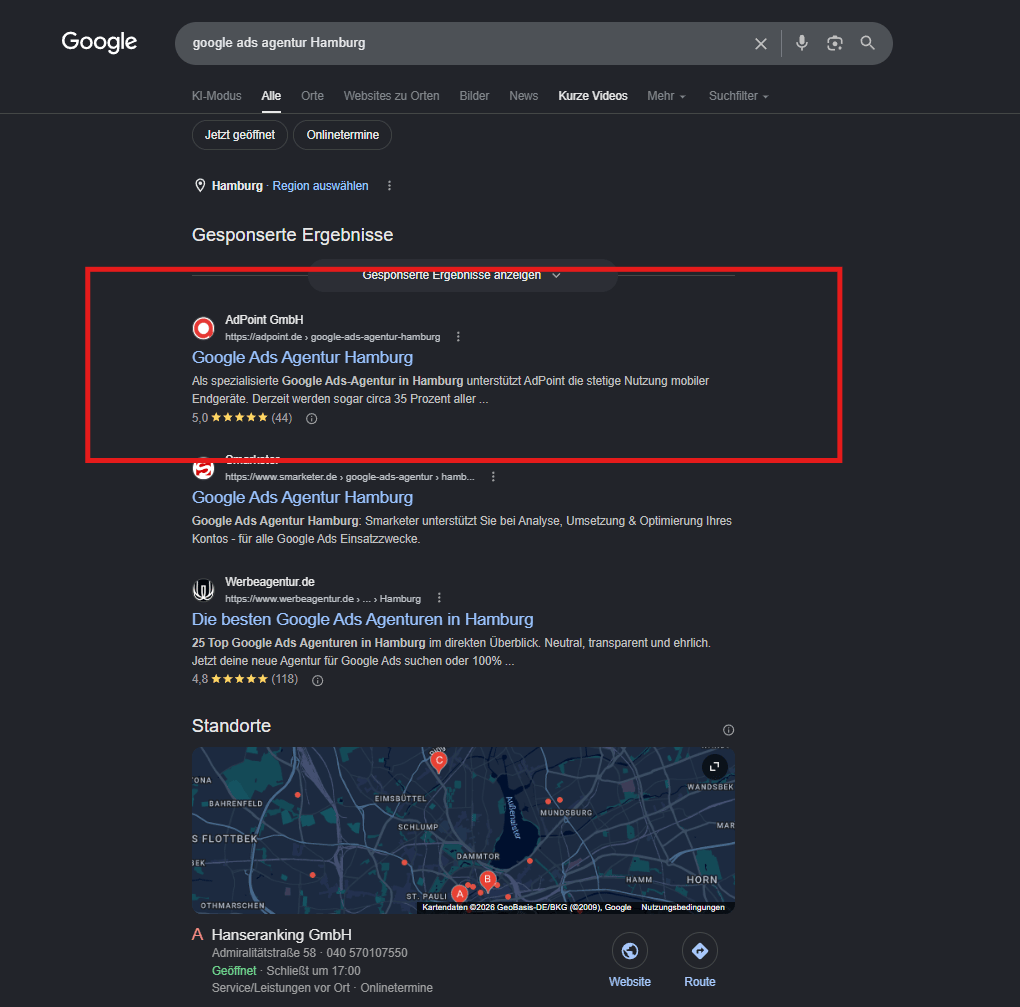Click the Hamburg location label

[237, 186]
